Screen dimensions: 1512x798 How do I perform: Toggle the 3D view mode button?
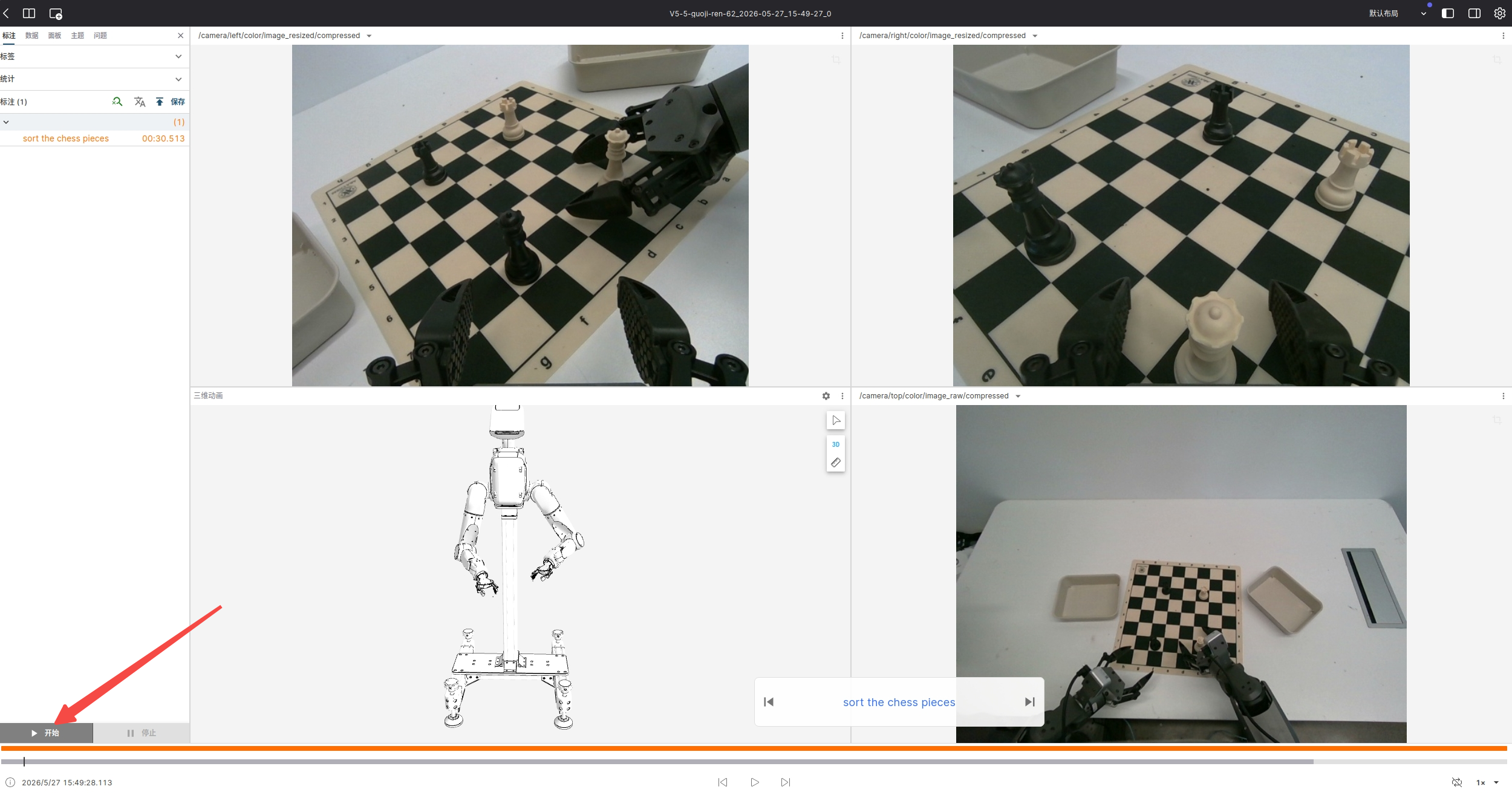pyautogui.click(x=836, y=444)
